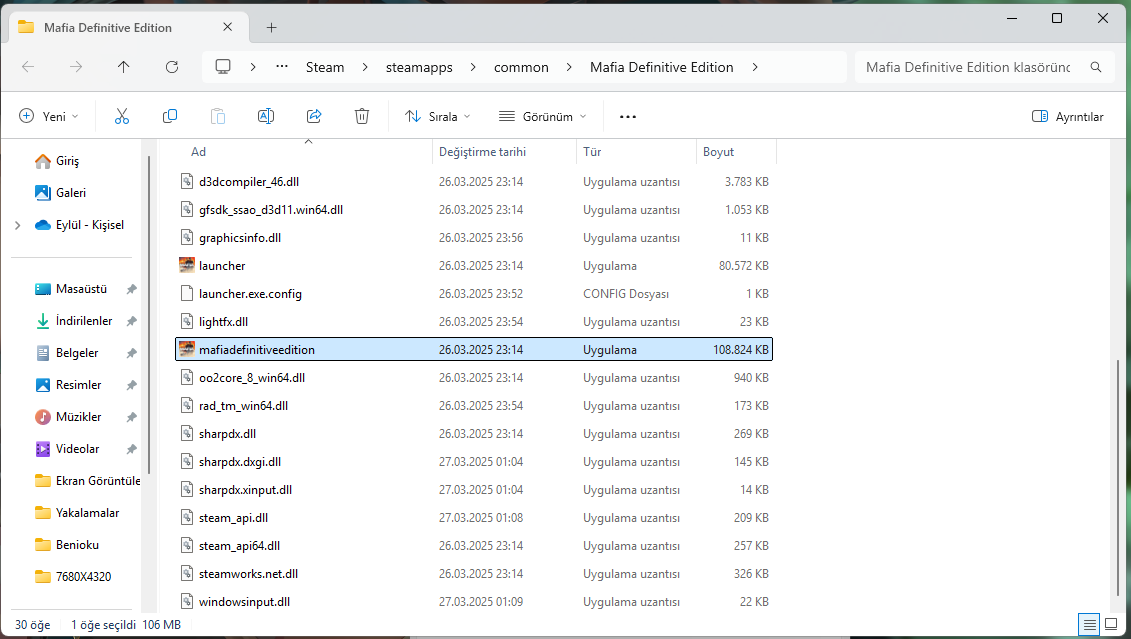
Task: Click the Delete trash icon
Action: (x=362, y=116)
